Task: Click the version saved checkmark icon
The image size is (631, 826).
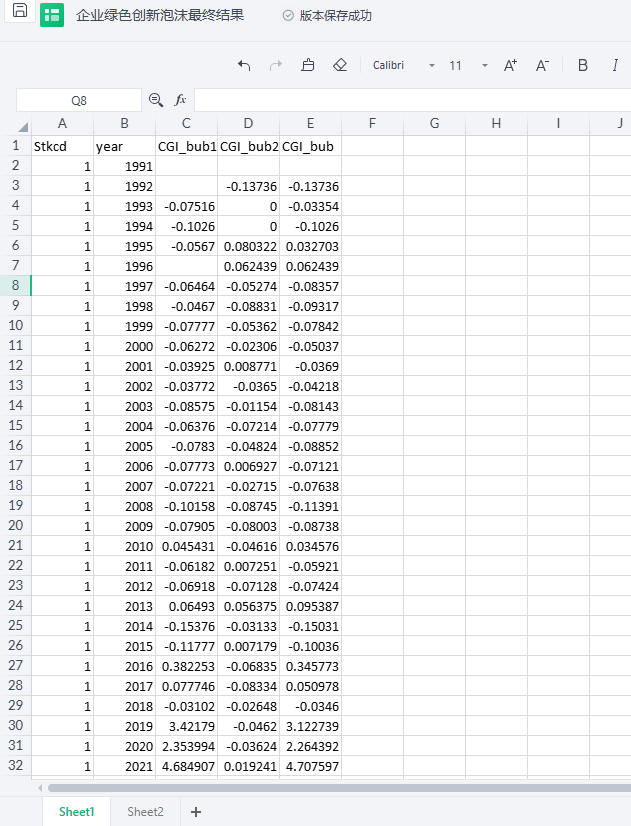Action: click(288, 16)
